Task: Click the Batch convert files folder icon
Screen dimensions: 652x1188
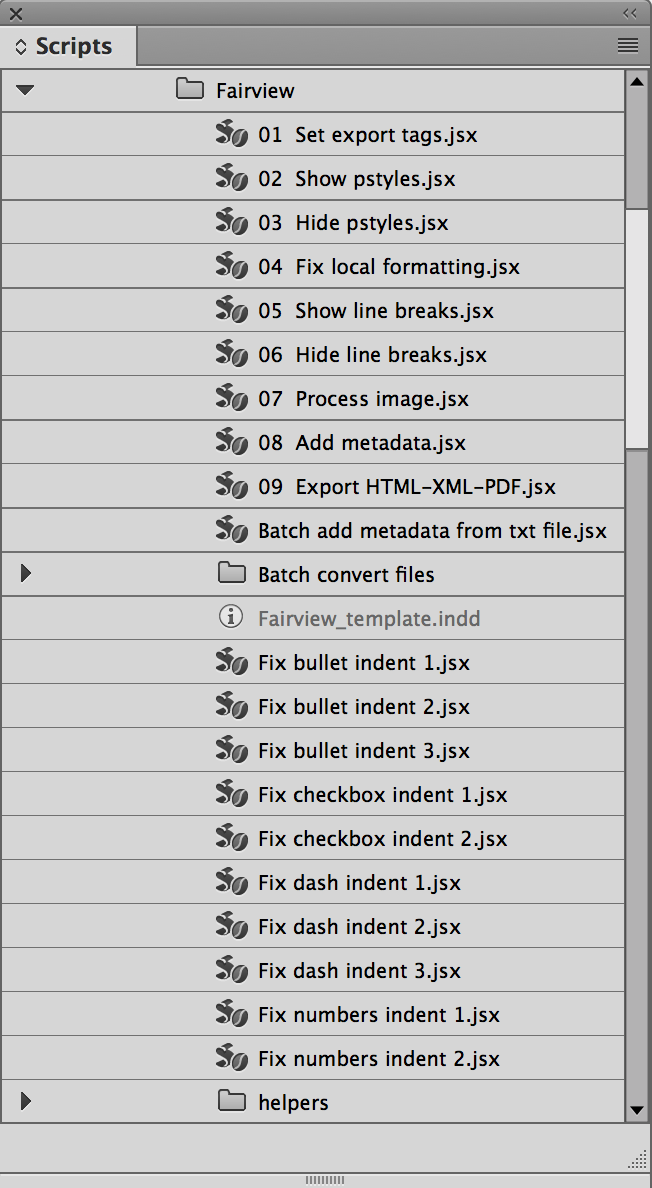Action: (232, 574)
